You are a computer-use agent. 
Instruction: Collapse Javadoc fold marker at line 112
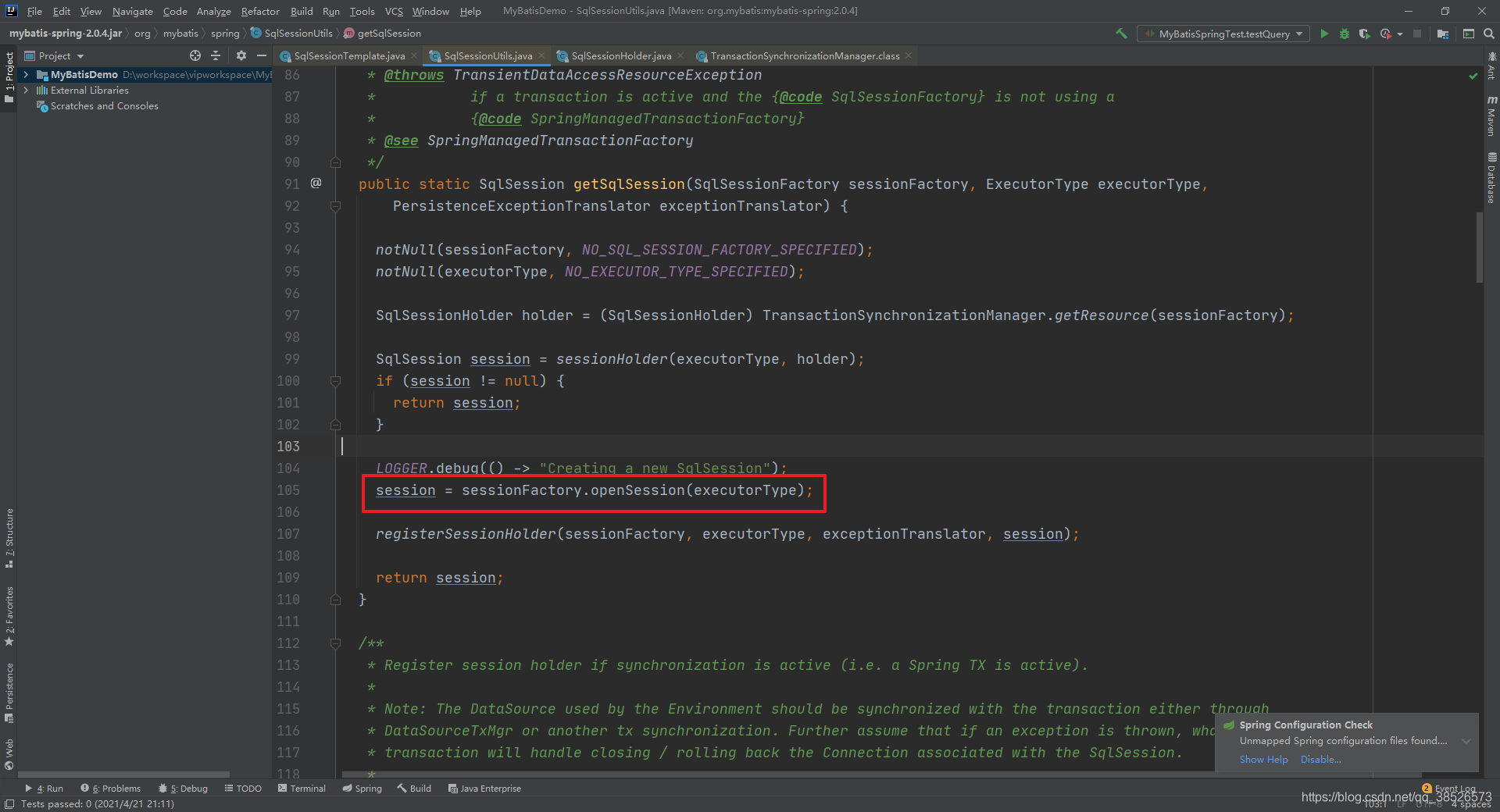coord(335,643)
